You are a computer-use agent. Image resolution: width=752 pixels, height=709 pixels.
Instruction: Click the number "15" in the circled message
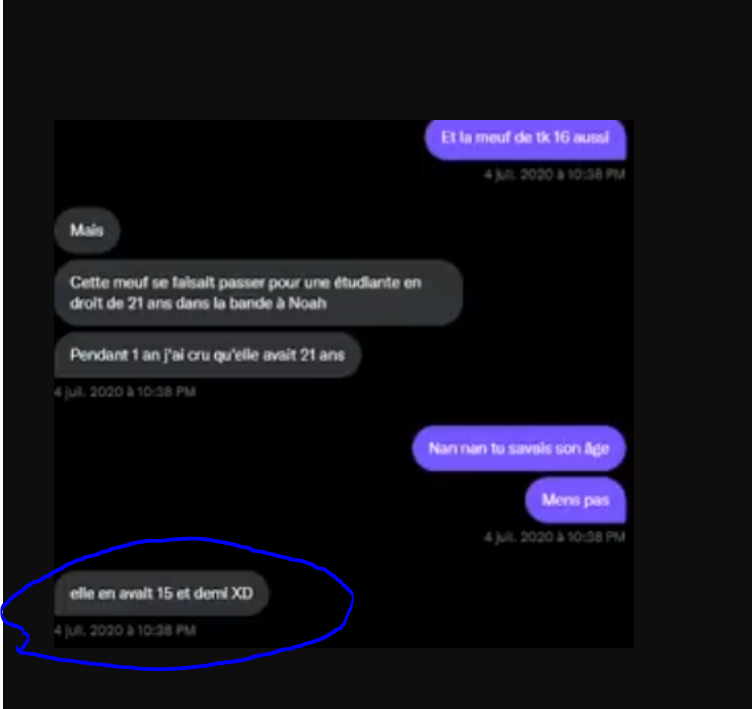pos(166,594)
